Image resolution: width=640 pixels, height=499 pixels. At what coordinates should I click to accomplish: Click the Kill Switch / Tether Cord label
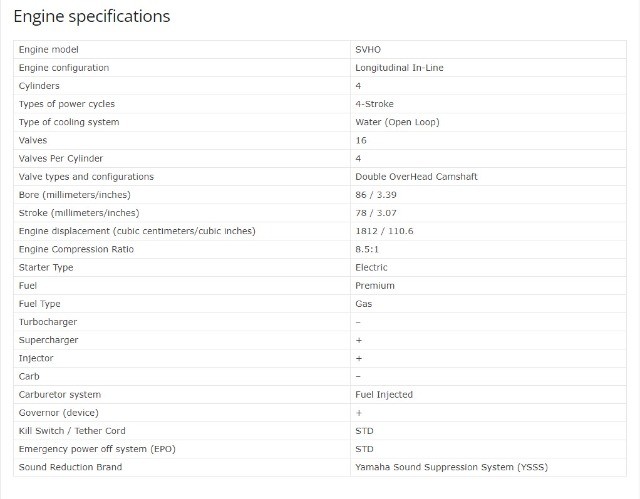[x=72, y=431]
